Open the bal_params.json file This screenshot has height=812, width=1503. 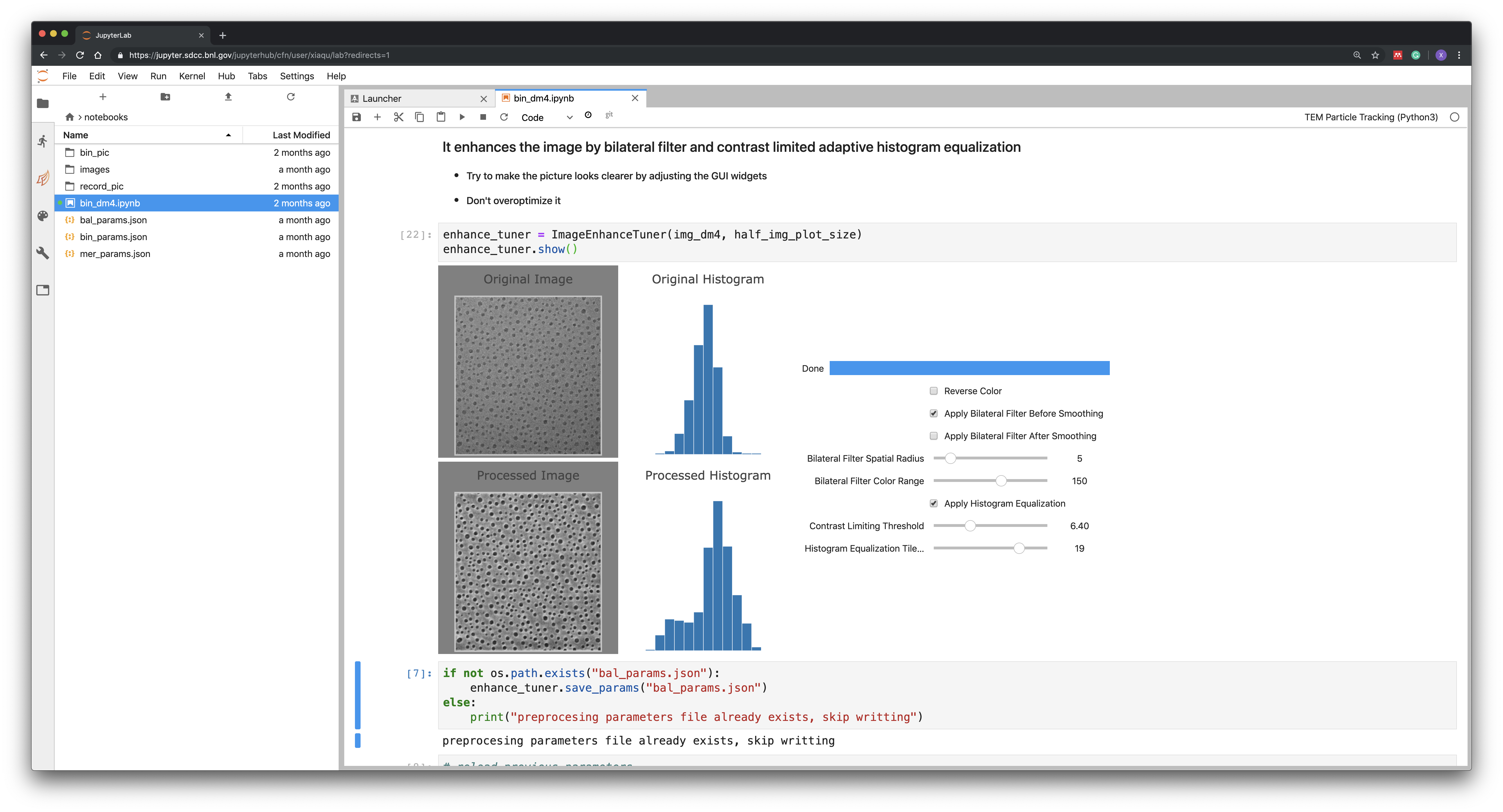pyautogui.click(x=113, y=220)
